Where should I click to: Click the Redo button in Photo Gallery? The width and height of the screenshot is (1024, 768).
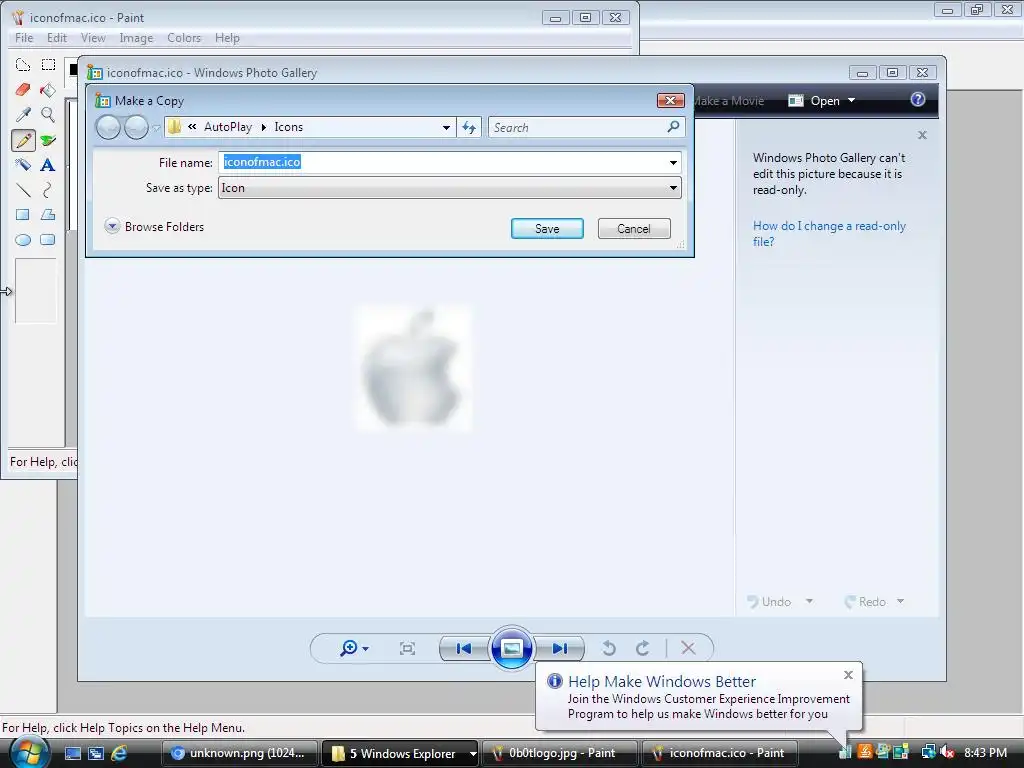click(865, 601)
